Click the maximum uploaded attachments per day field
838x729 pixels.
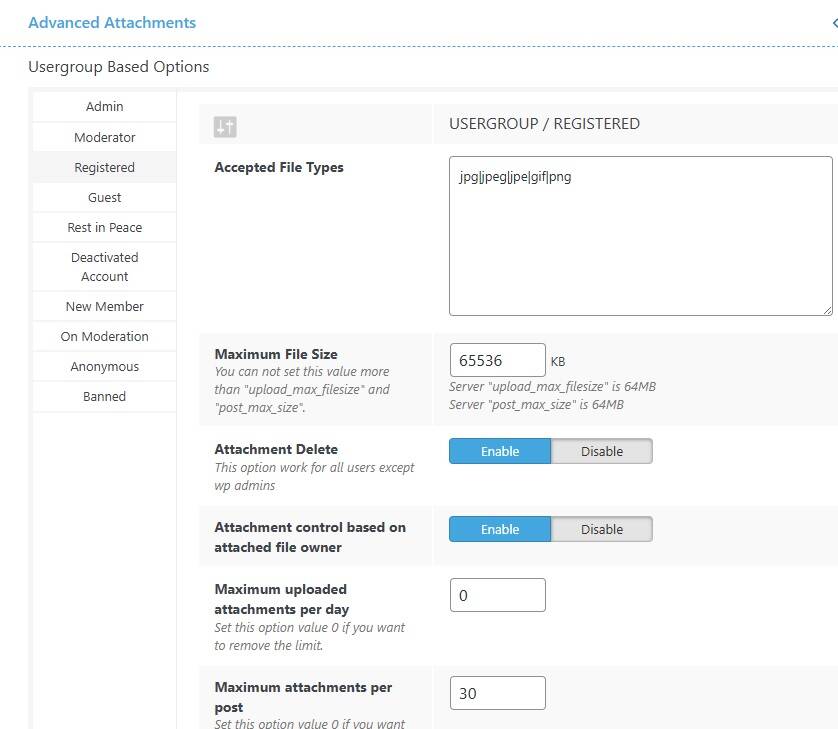tap(498, 595)
